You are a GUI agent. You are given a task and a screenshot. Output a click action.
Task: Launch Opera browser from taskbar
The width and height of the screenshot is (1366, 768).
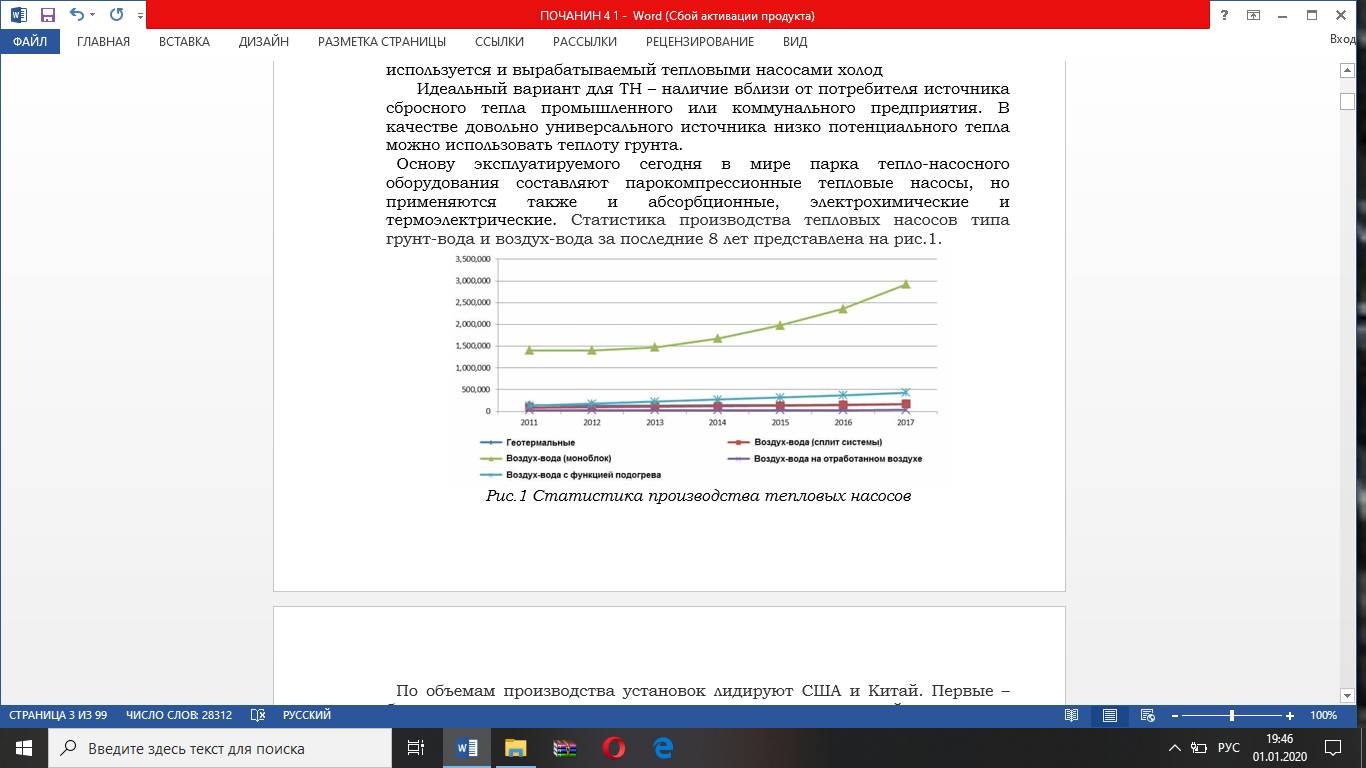point(613,748)
